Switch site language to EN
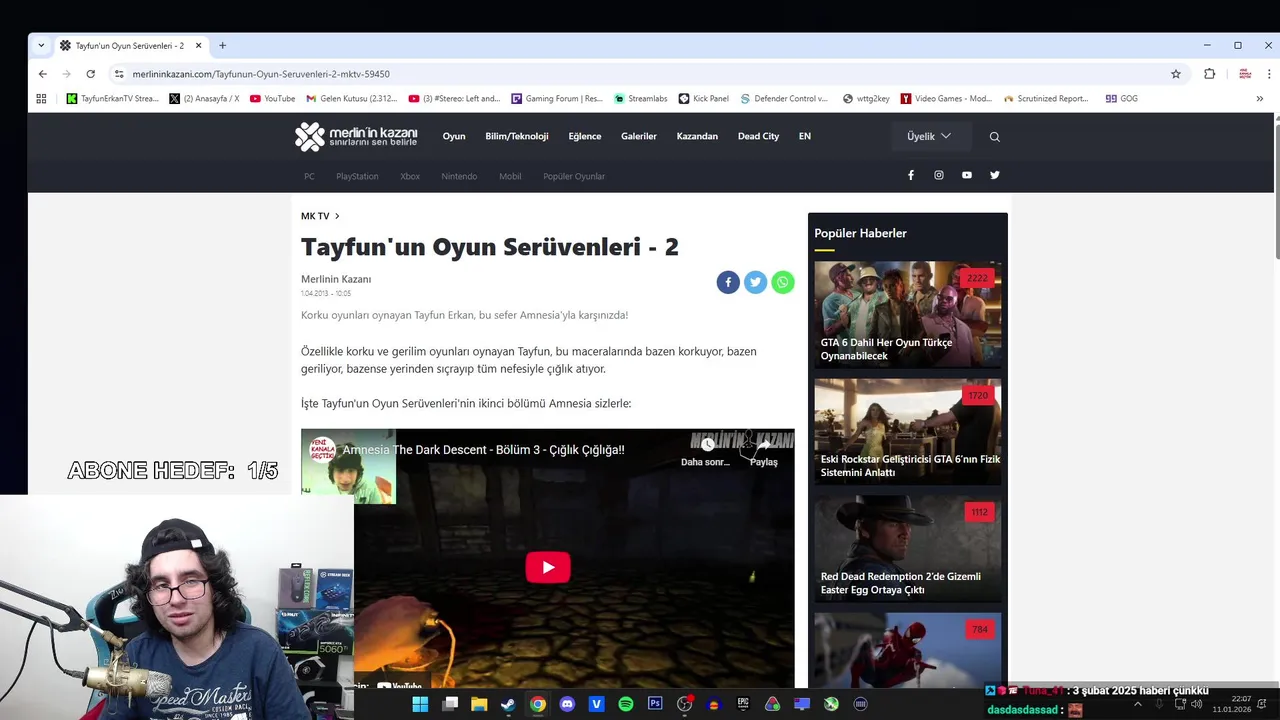Image resolution: width=1280 pixels, height=720 pixels. pyautogui.click(x=805, y=137)
